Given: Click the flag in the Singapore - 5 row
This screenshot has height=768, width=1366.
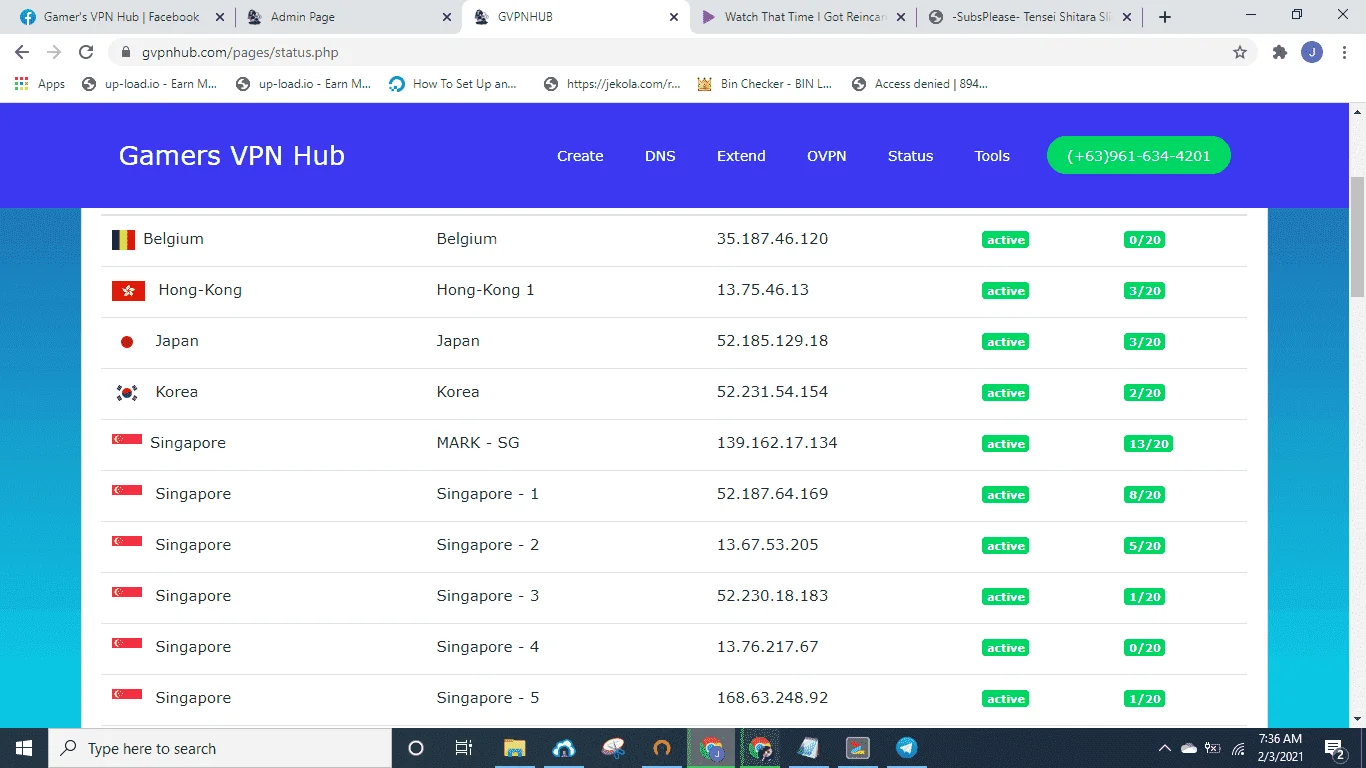Looking at the screenshot, I should coord(127,693).
